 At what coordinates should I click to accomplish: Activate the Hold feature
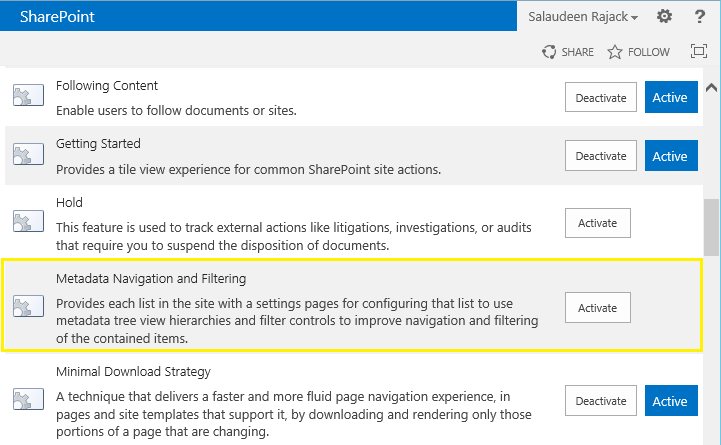(598, 223)
